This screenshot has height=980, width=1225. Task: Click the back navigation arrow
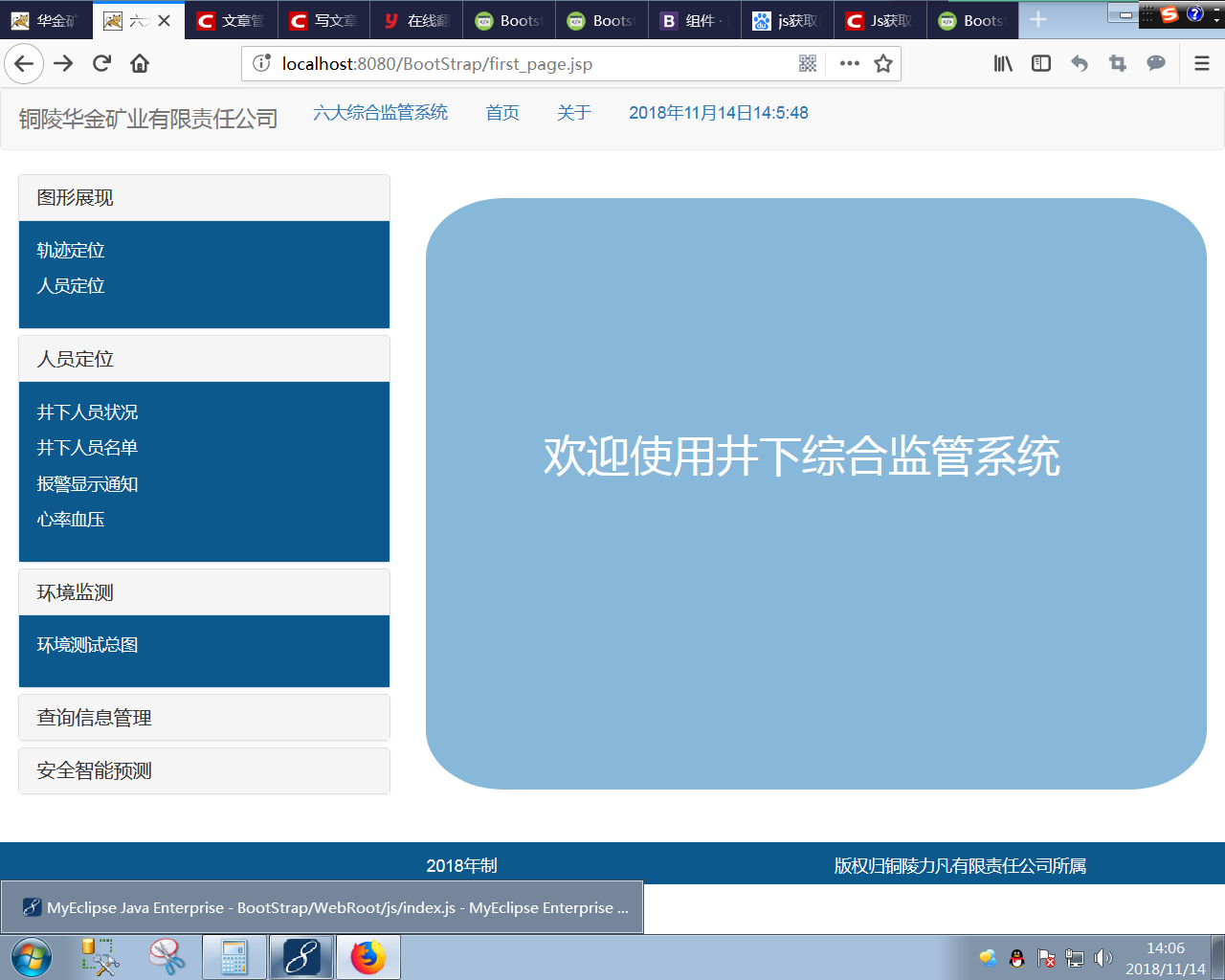[x=23, y=63]
